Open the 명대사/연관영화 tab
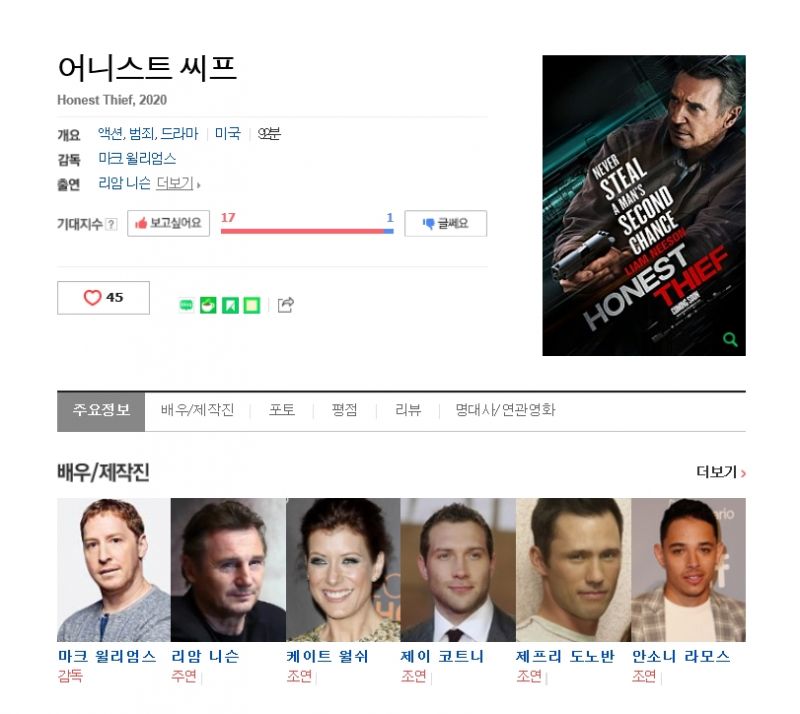This screenshot has width=800, height=714. tap(505, 410)
